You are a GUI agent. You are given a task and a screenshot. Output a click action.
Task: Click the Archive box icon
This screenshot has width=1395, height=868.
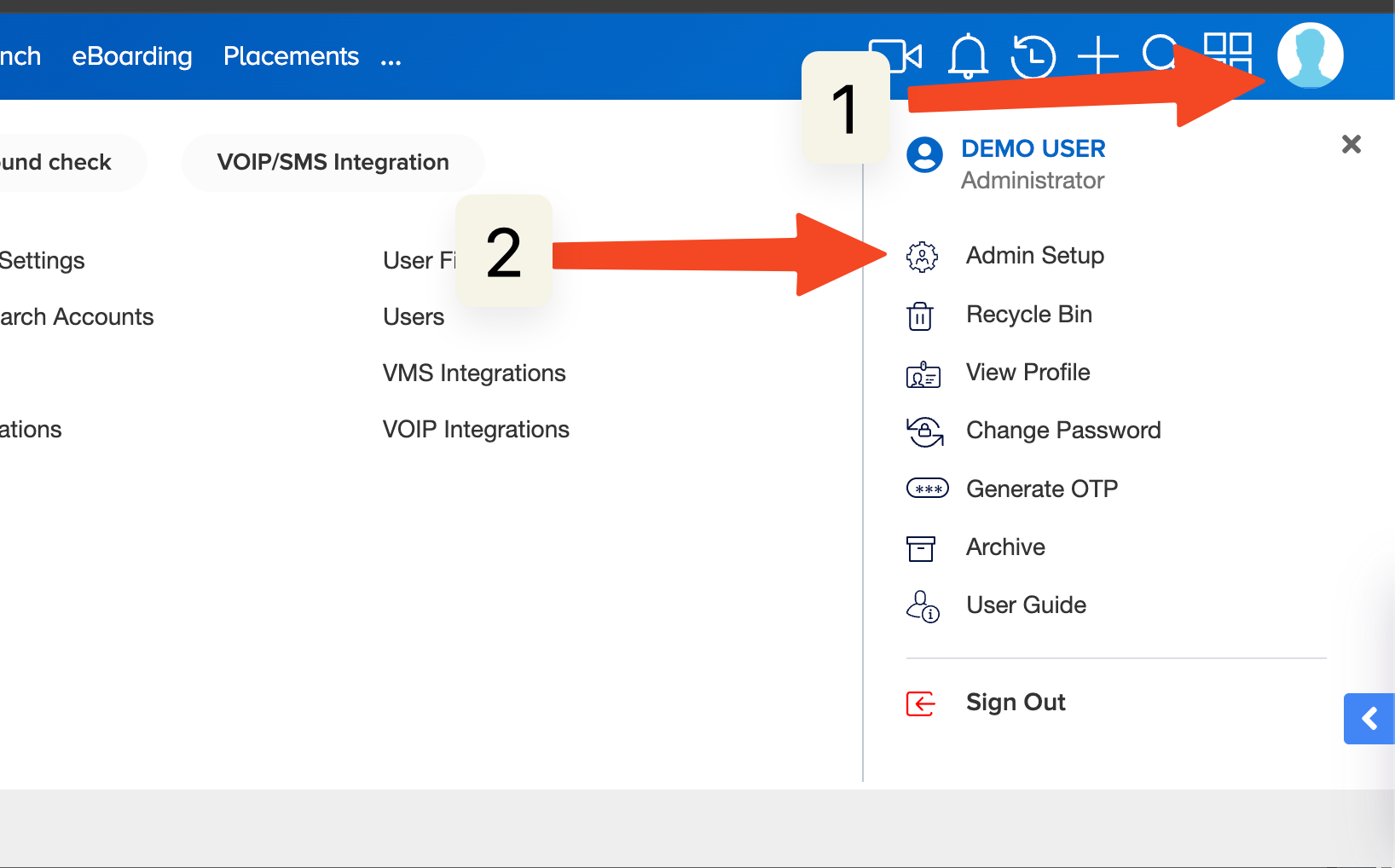pyautogui.click(x=920, y=548)
